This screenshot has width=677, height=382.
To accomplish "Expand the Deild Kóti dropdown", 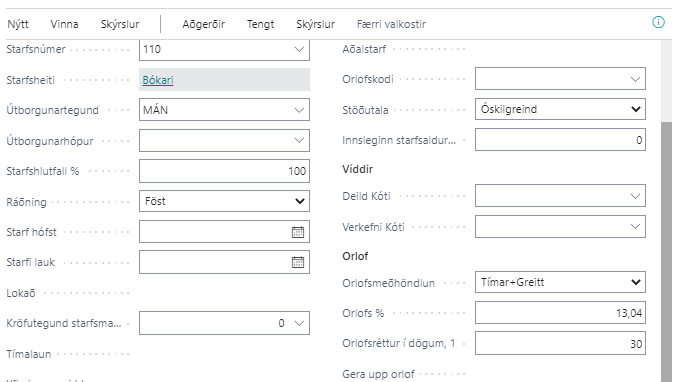I will 635,196.
